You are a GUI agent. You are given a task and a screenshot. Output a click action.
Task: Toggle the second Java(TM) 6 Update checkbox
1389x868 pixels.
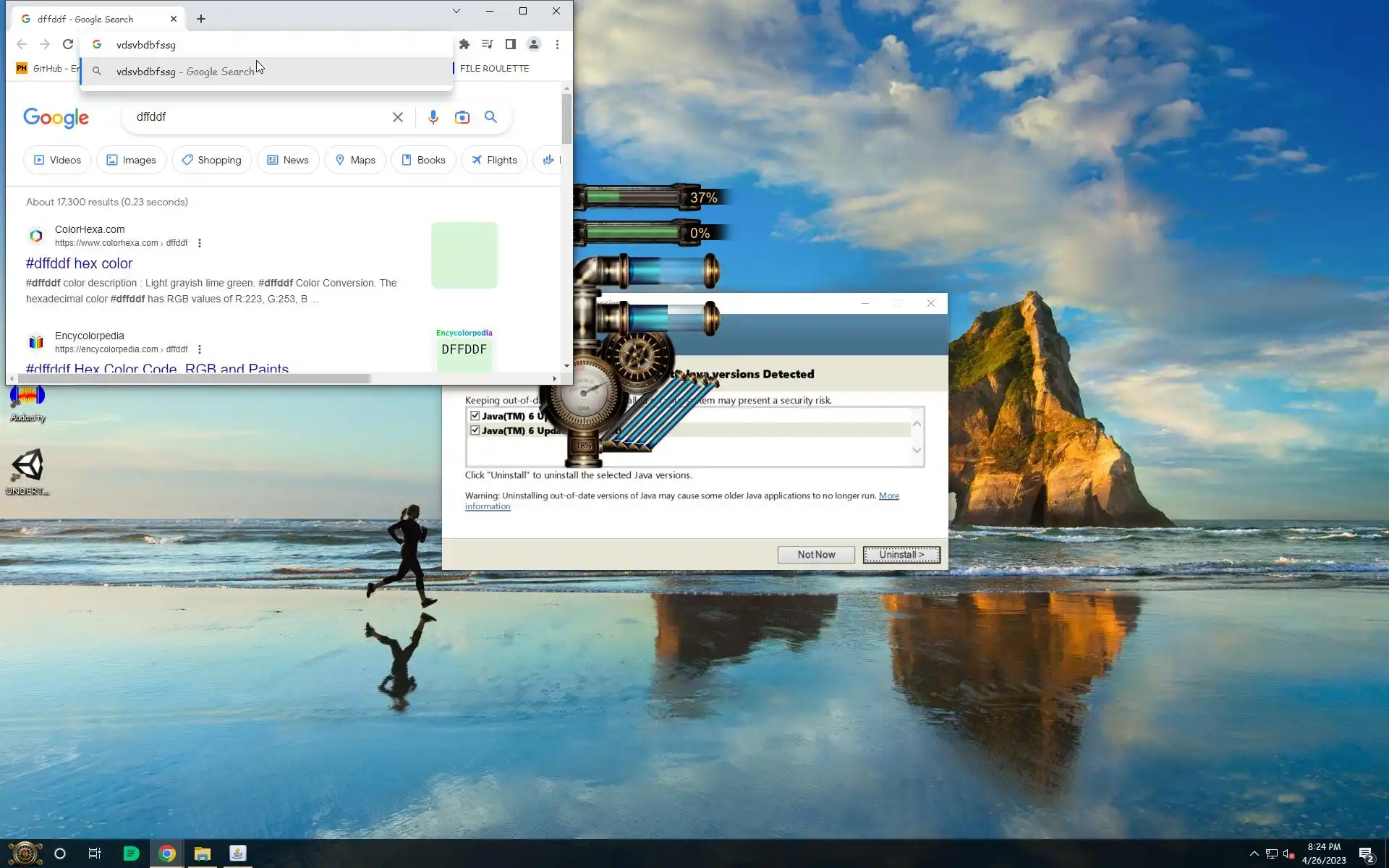pyautogui.click(x=475, y=430)
